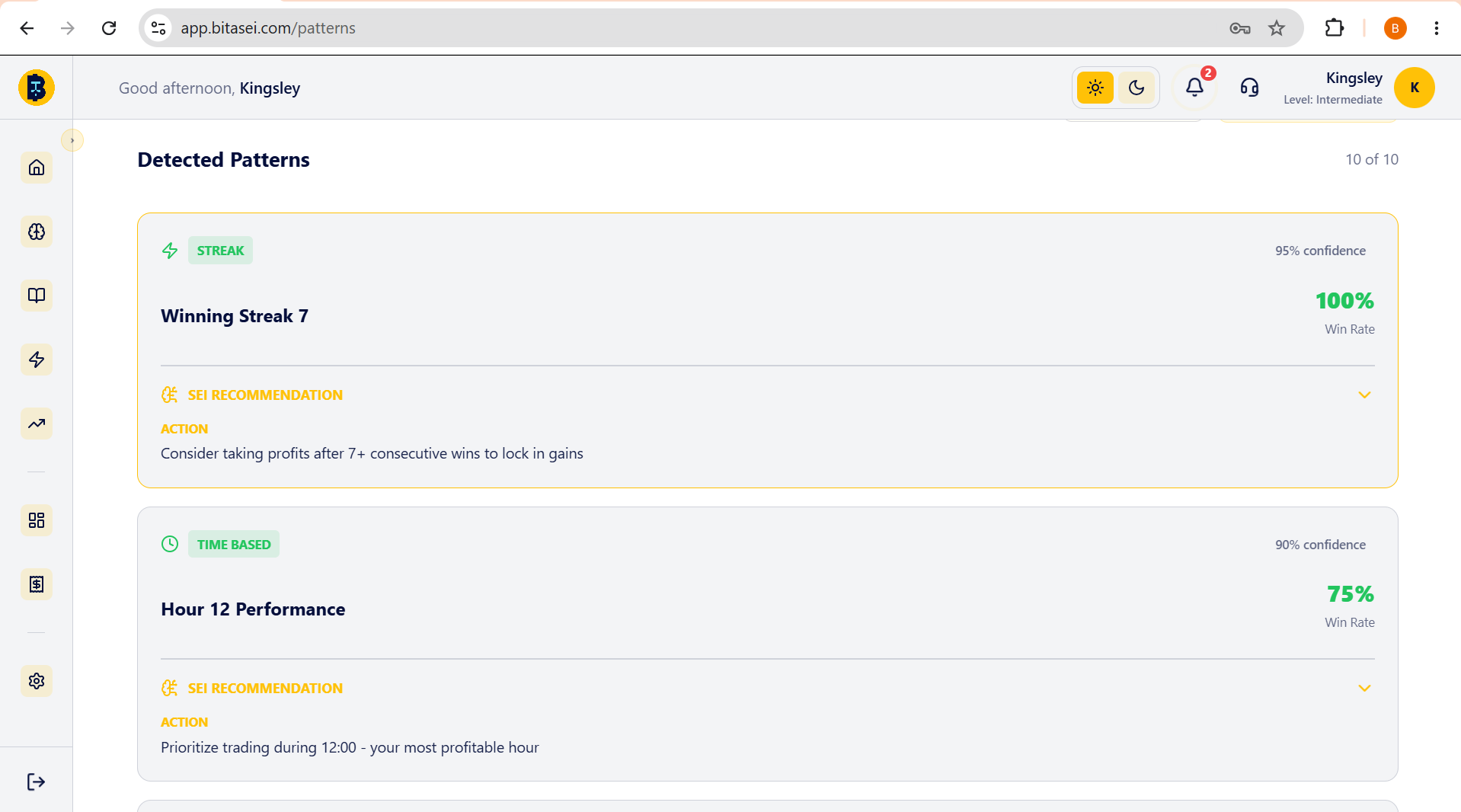1461x812 pixels.
Task: Open the headset support icon
Action: coord(1249,88)
